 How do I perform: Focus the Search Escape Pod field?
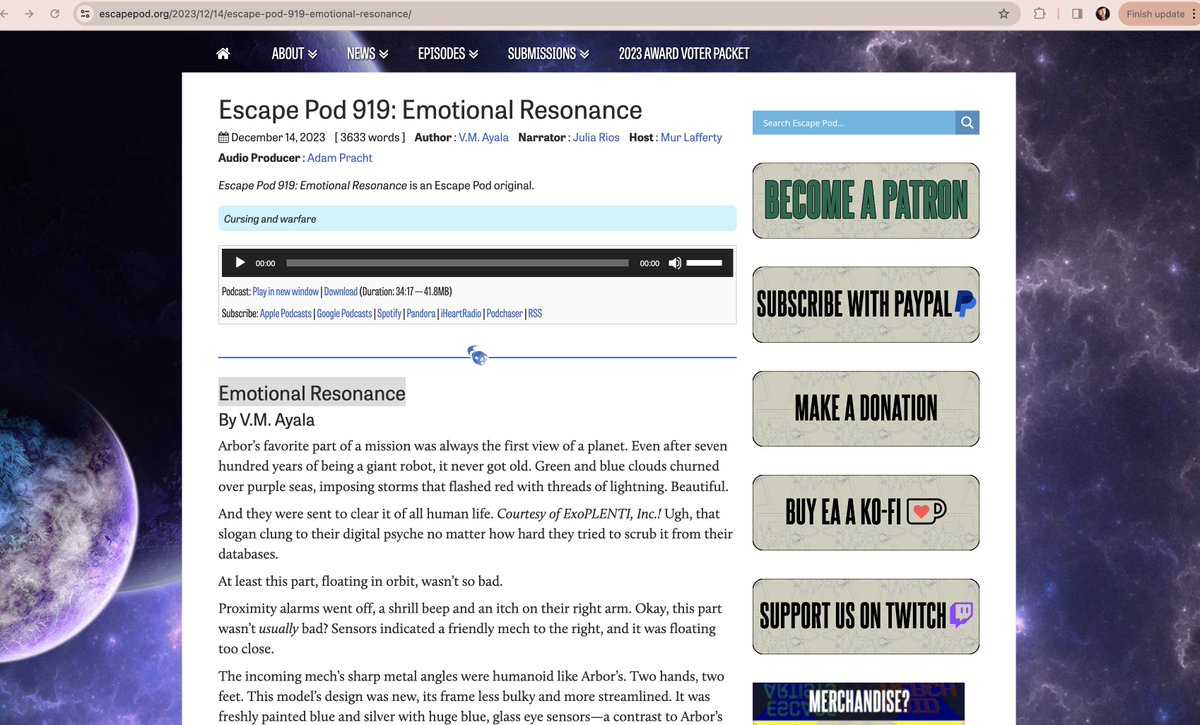[x=854, y=122]
